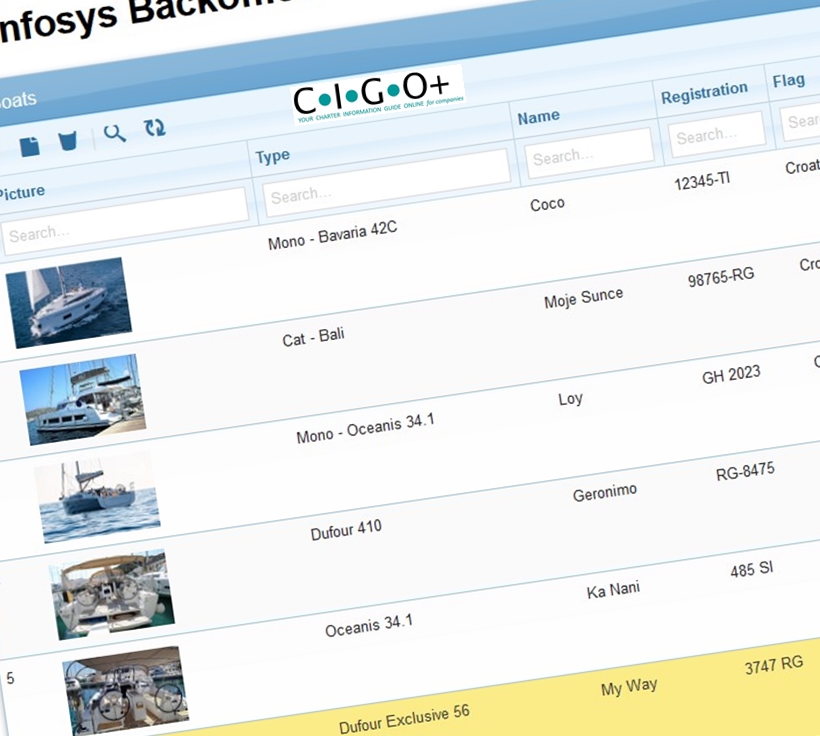Focus the Registration column search field
The width and height of the screenshot is (820, 736).
tap(716, 129)
